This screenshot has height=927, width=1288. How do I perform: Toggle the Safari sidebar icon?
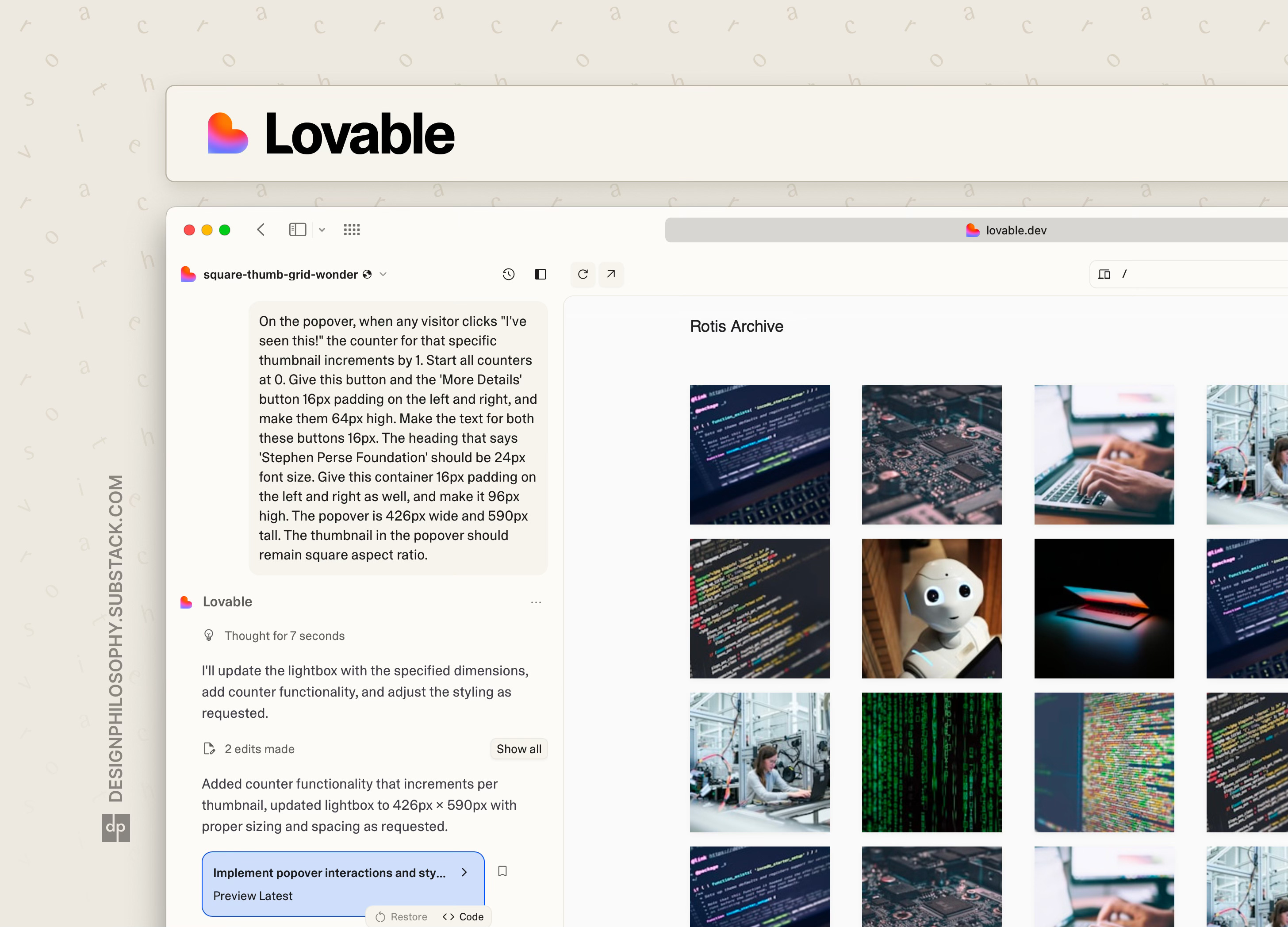[x=298, y=230]
